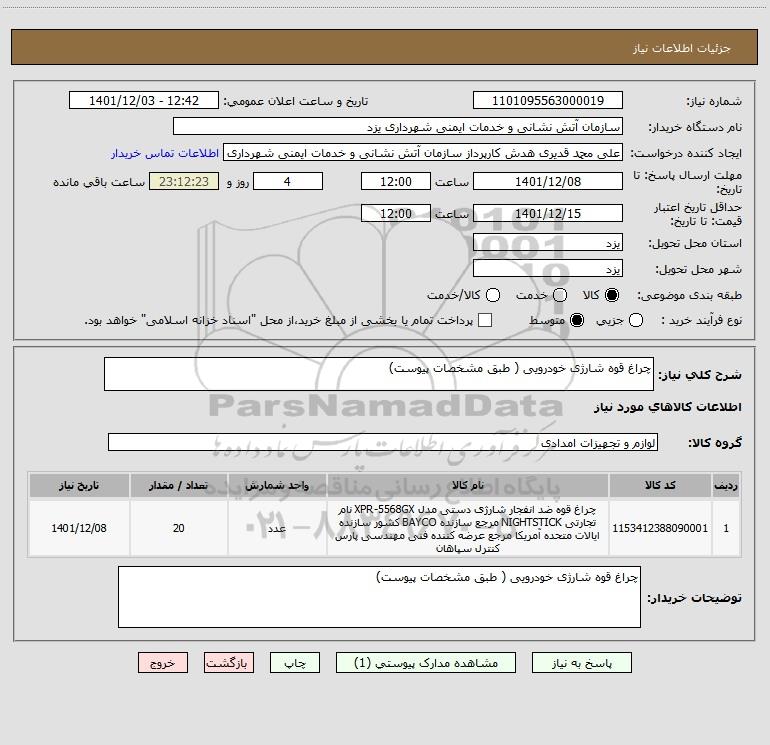Image resolution: width=770 pixels, height=745 pixels.
Task: Click the remaining days field showing 4
Action: (x=288, y=181)
